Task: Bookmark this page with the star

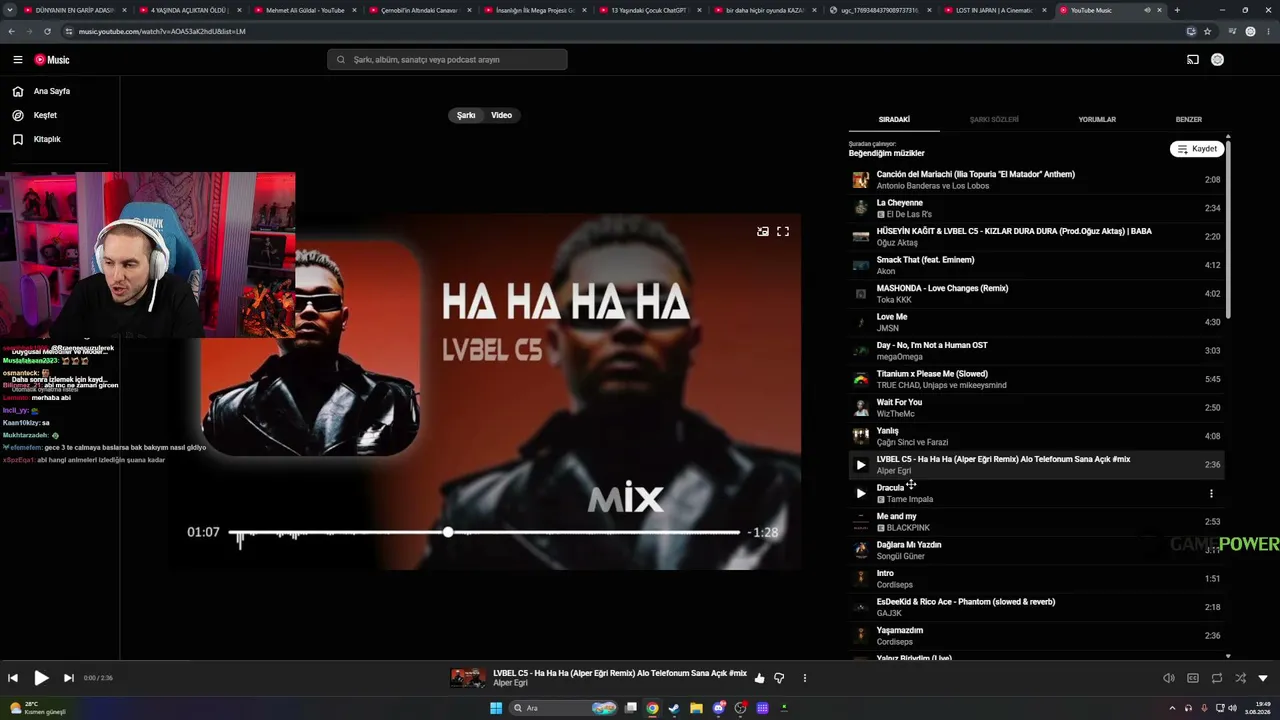Action: (x=1208, y=31)
